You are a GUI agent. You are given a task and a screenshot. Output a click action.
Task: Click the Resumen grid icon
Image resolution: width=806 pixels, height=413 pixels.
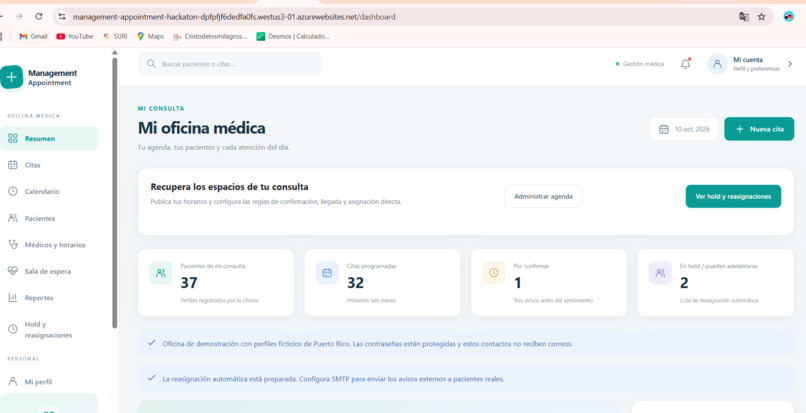click(13, 138)
